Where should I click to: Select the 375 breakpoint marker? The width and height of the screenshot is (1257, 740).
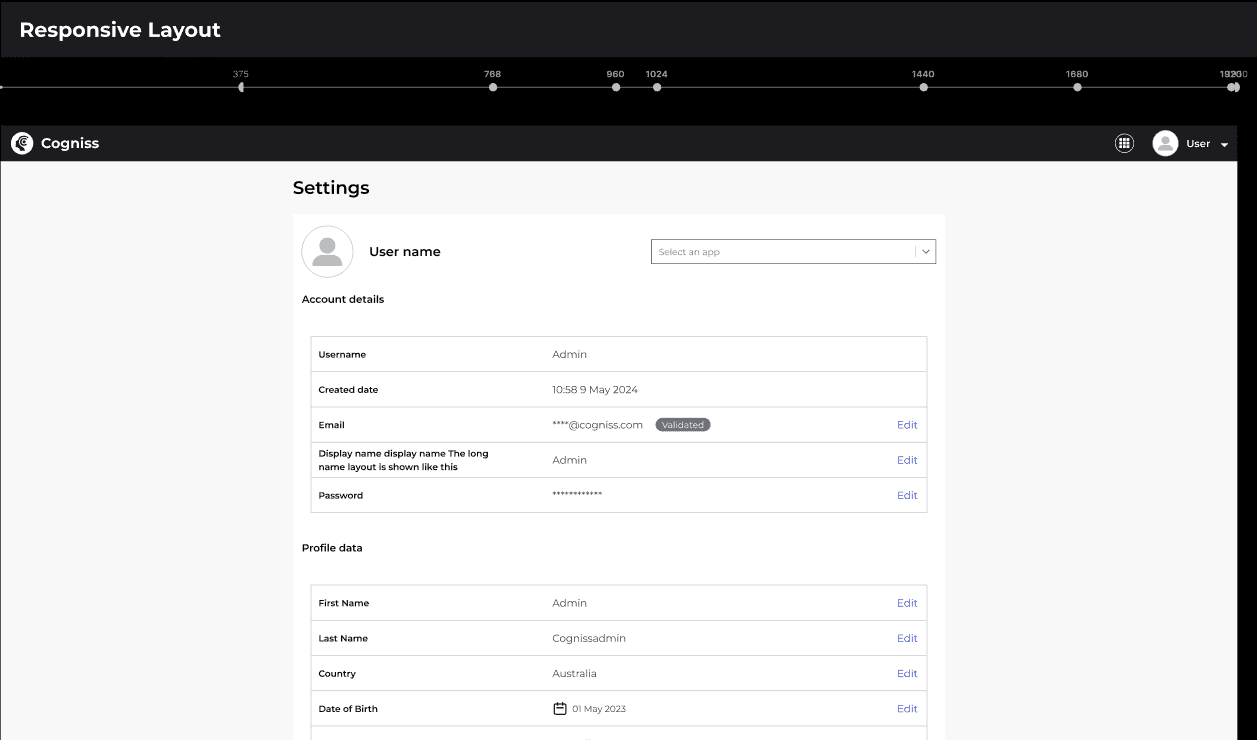241,87
